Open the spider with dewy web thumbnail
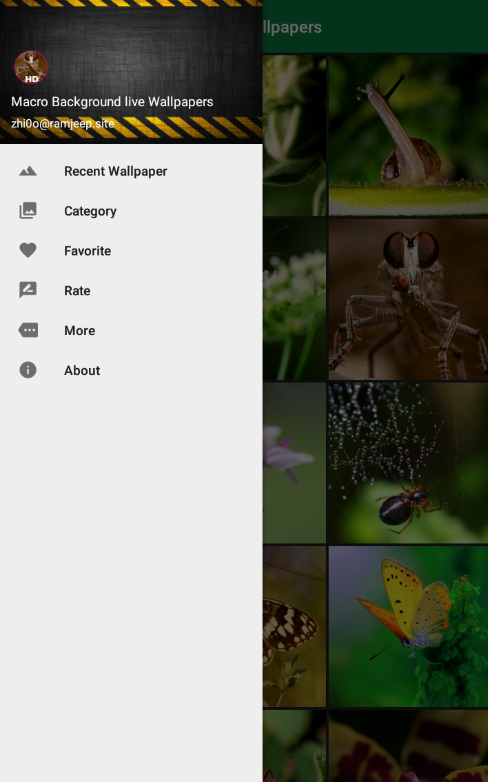488x782 pixels. click(408, 463)
